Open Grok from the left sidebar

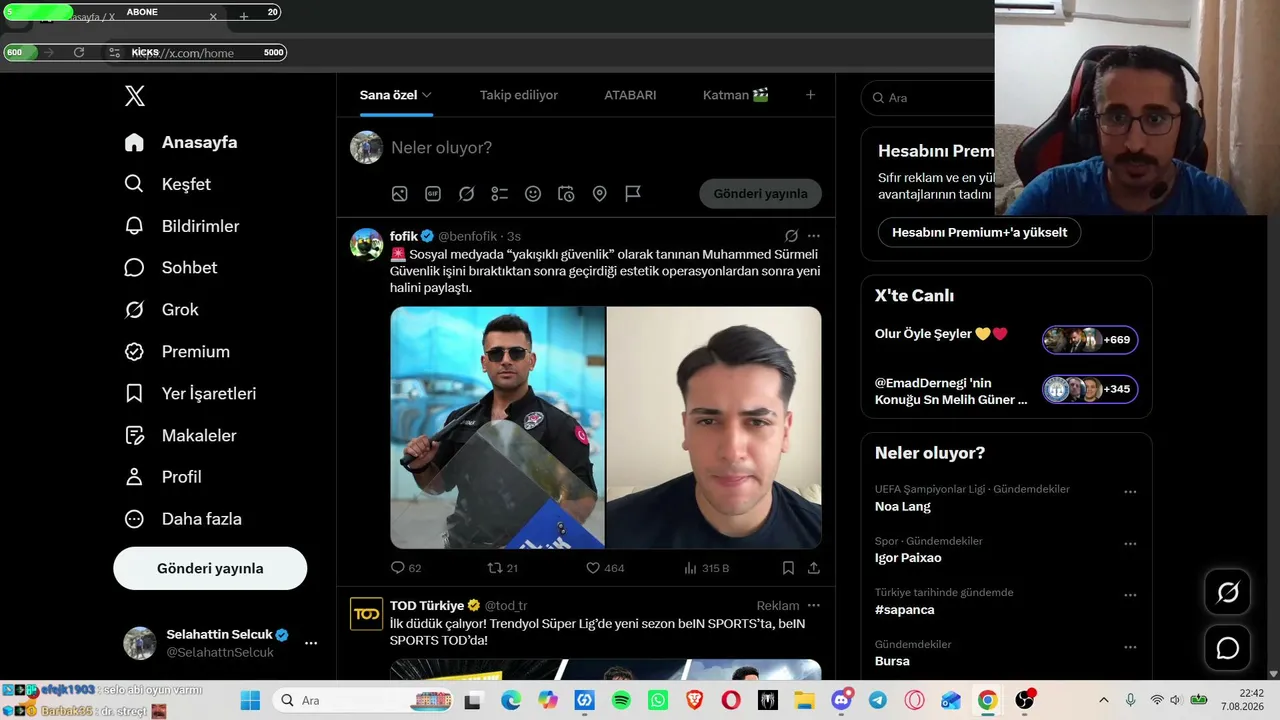[161, 310]
